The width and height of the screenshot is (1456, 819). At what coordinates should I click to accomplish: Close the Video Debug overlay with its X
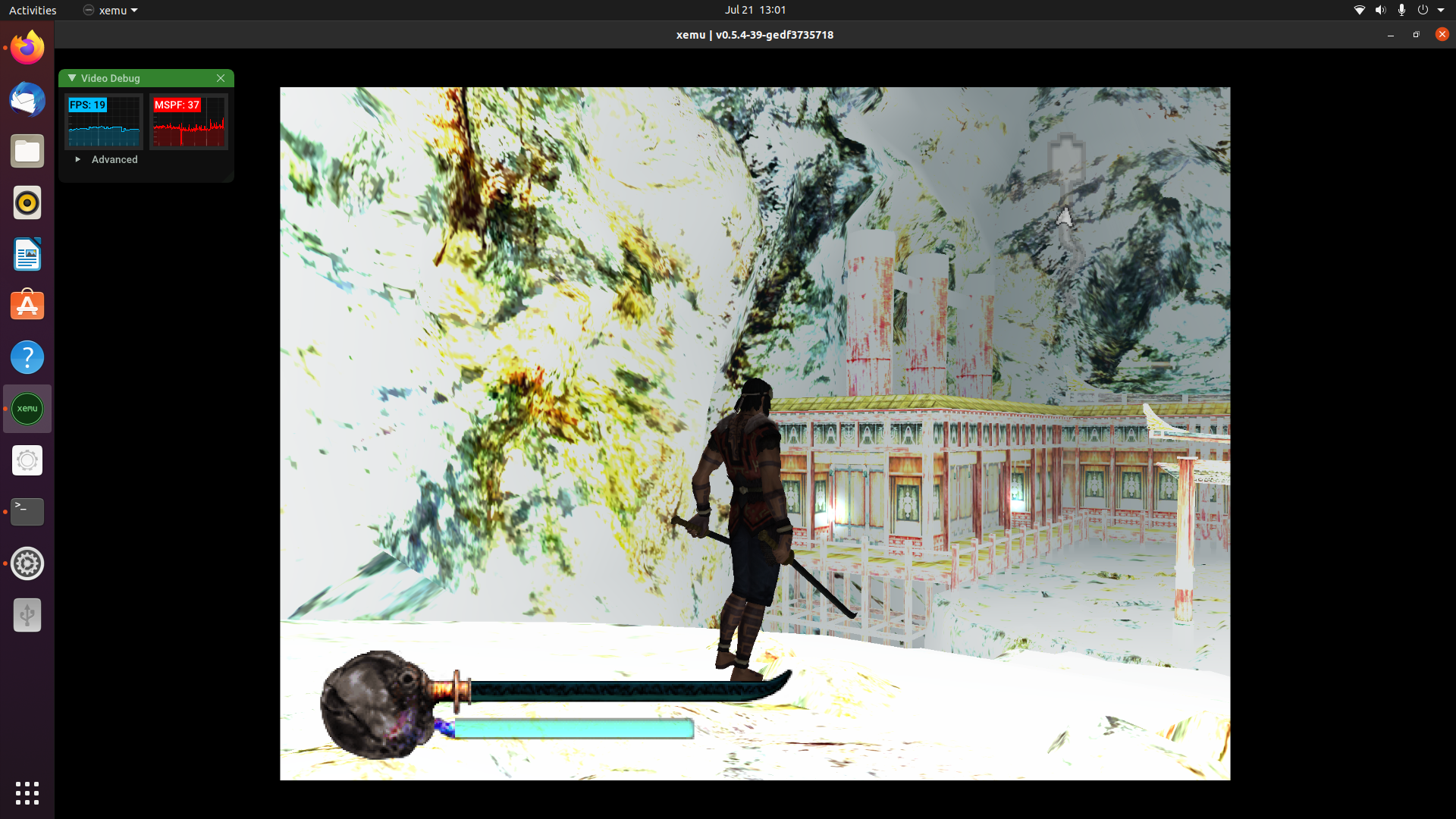click(221, 78)
